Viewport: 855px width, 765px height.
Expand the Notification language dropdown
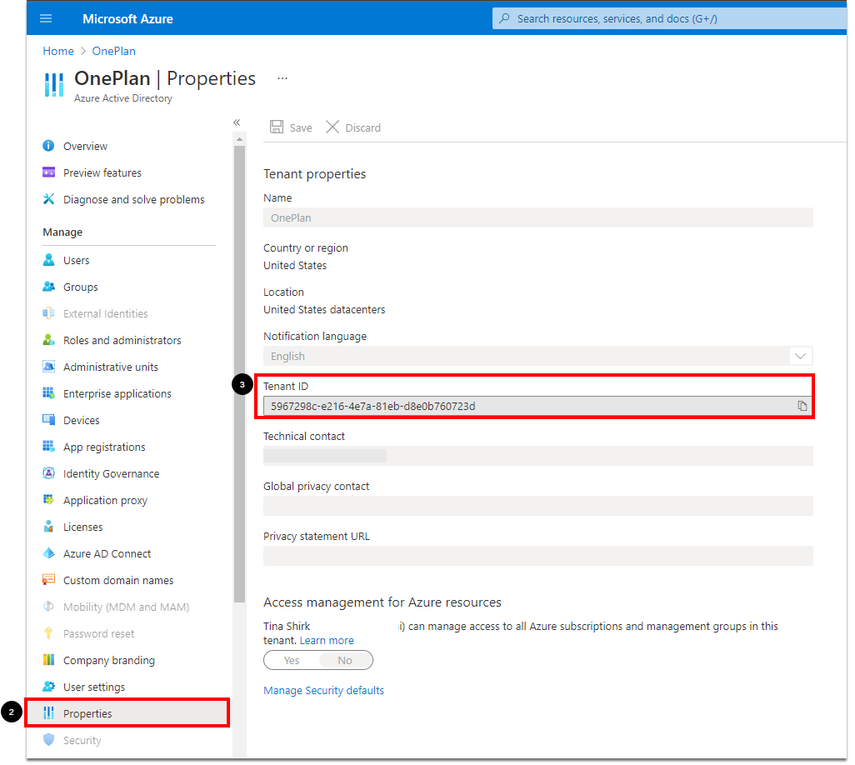(800, 356)
